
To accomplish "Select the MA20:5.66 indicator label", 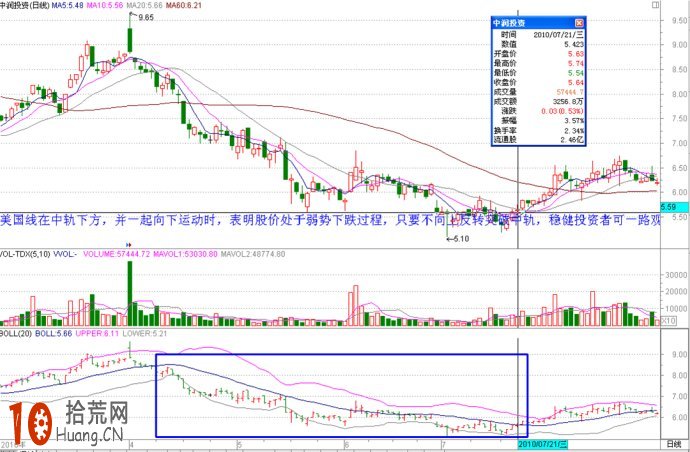I will (x=145, y=5).
